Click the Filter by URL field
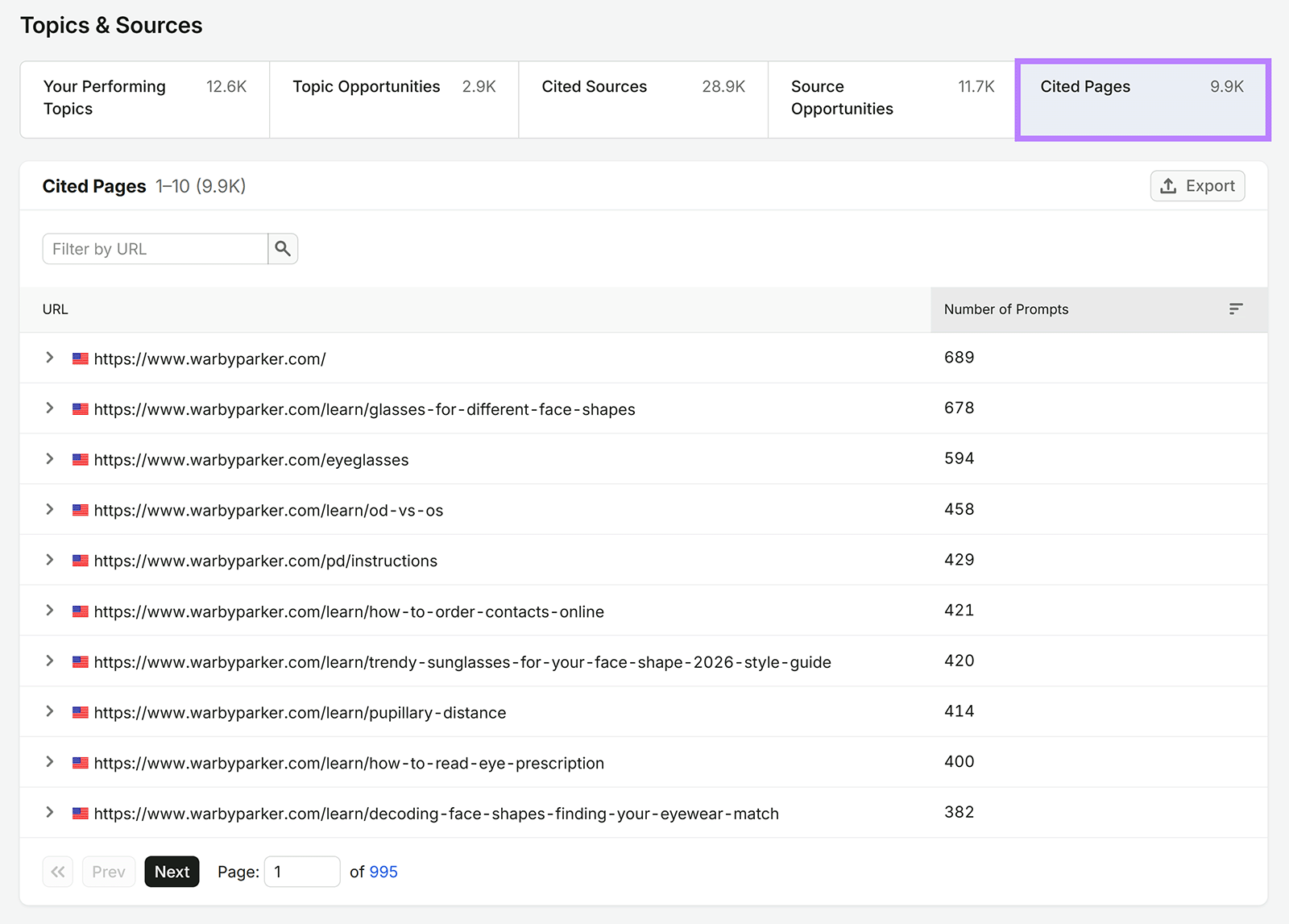Viewport: 1289px width, 924px height. pyautogui.click(x=155, y=249)
